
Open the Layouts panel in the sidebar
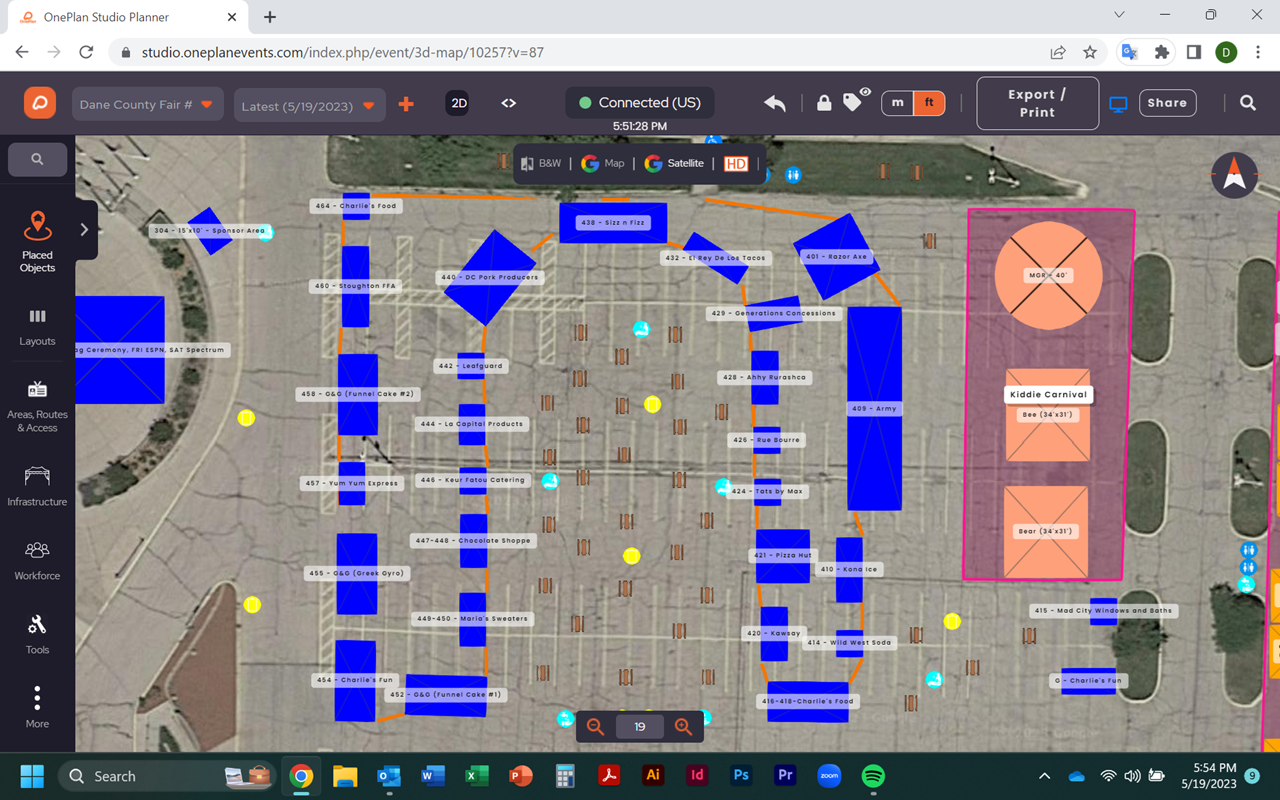(37, 326)
